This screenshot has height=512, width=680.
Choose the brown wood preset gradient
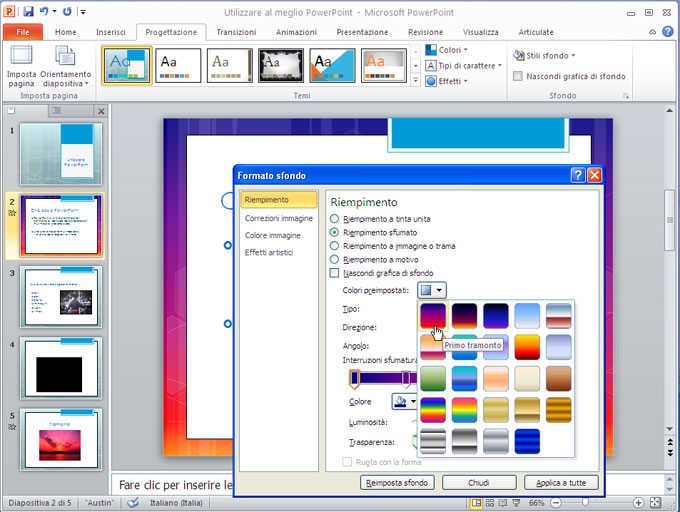point(559,378)
